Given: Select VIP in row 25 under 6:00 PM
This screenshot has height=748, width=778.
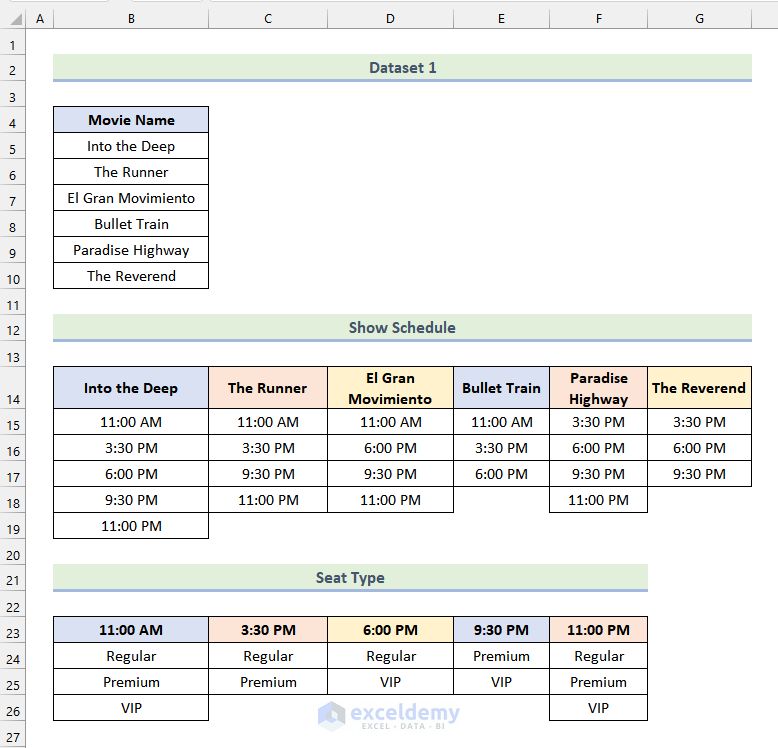Looking at the screenshot, I should [390, 682].
